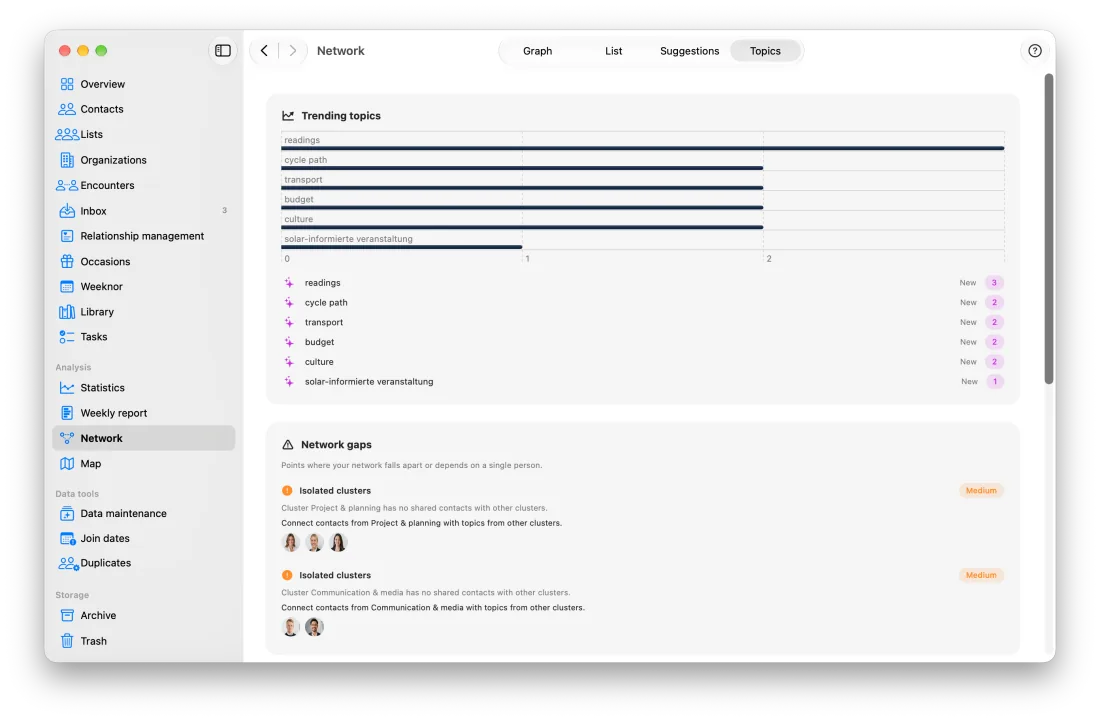1100x721 pixels.
Task: Select Network in the sidebar
Action: coord(144,438)
